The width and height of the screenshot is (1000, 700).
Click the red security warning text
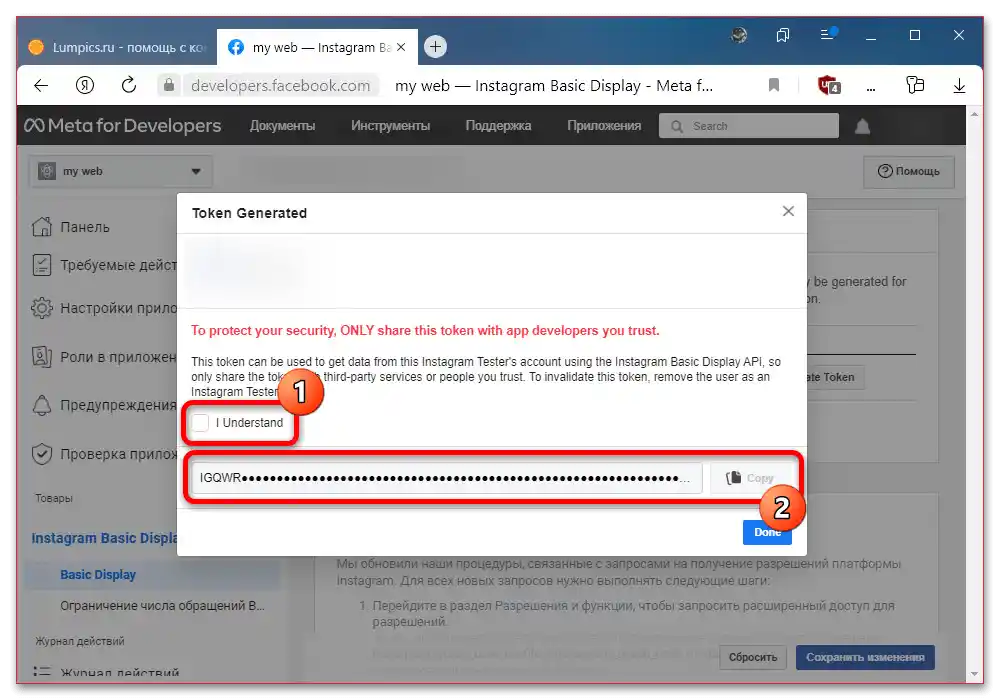[x=425, y=330]
